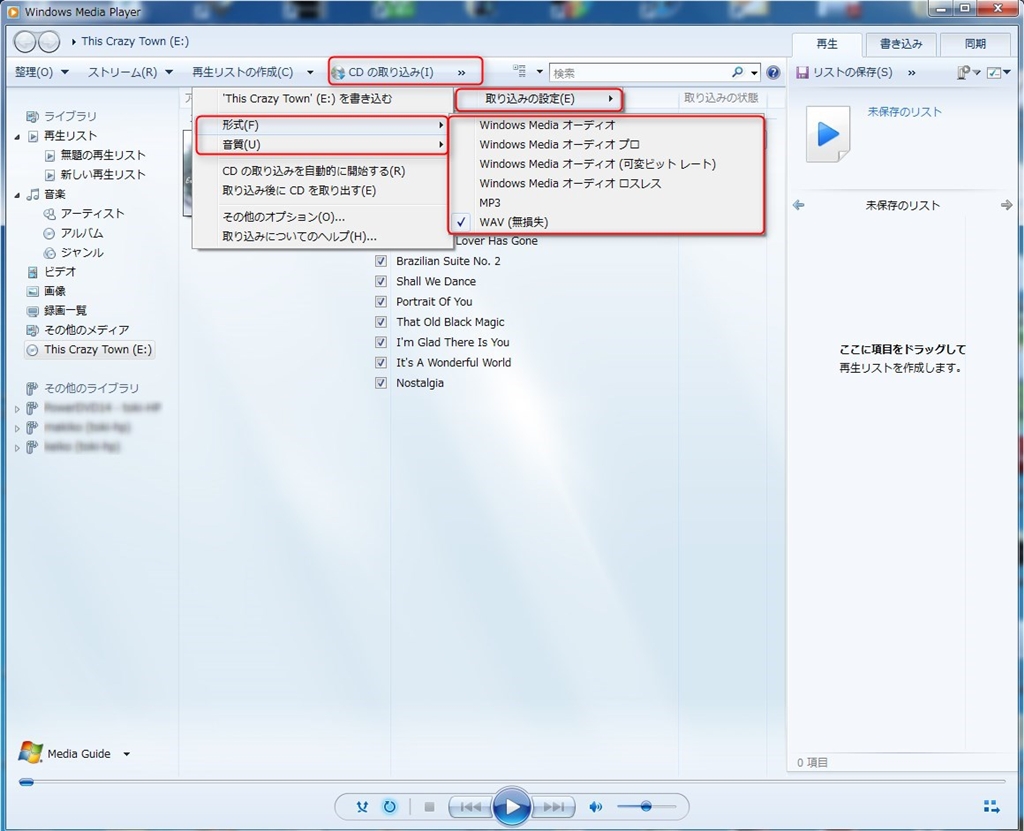
Task: Select その他のオプション(O)... menu entry
Action: [322, 217]
